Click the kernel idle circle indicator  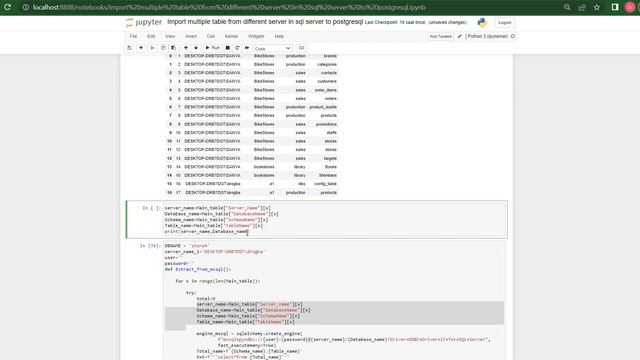click(513, 36)
